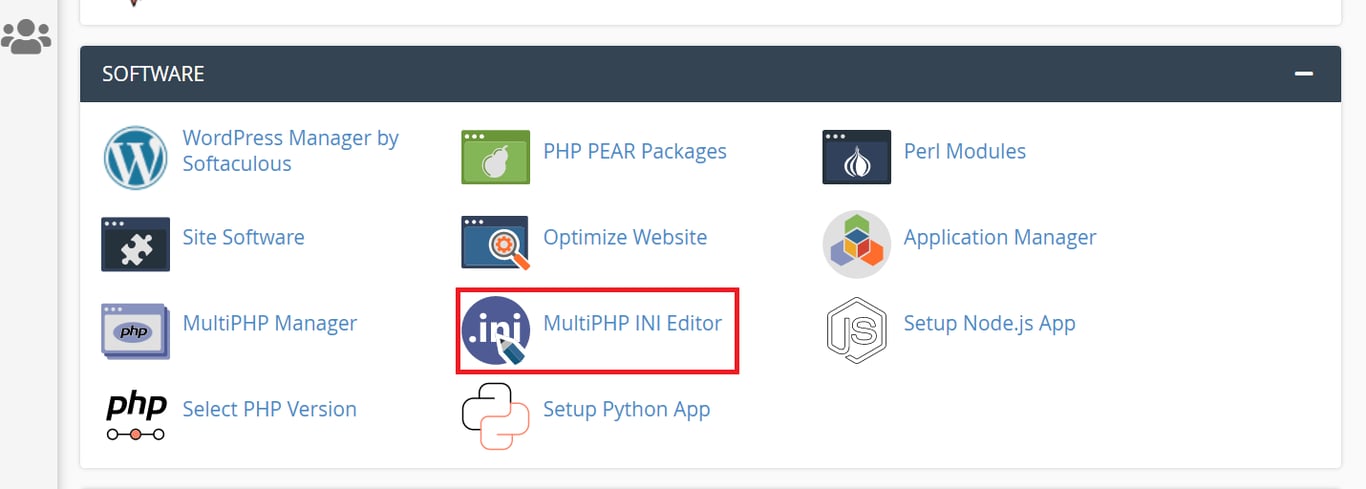Follow the MultiPHP INI Editor link
Image resolution: width=1366 pixels, height=489 pixels.
[x=632, y=323]
